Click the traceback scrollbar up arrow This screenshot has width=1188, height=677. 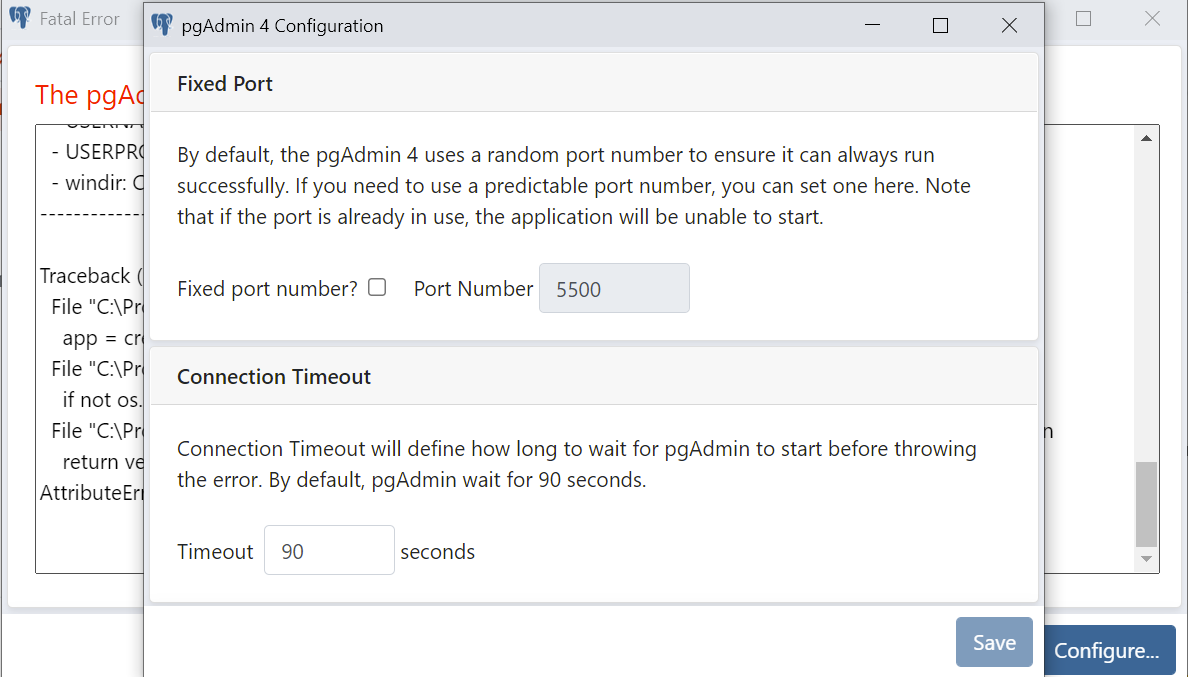[x=1147, y=138]
